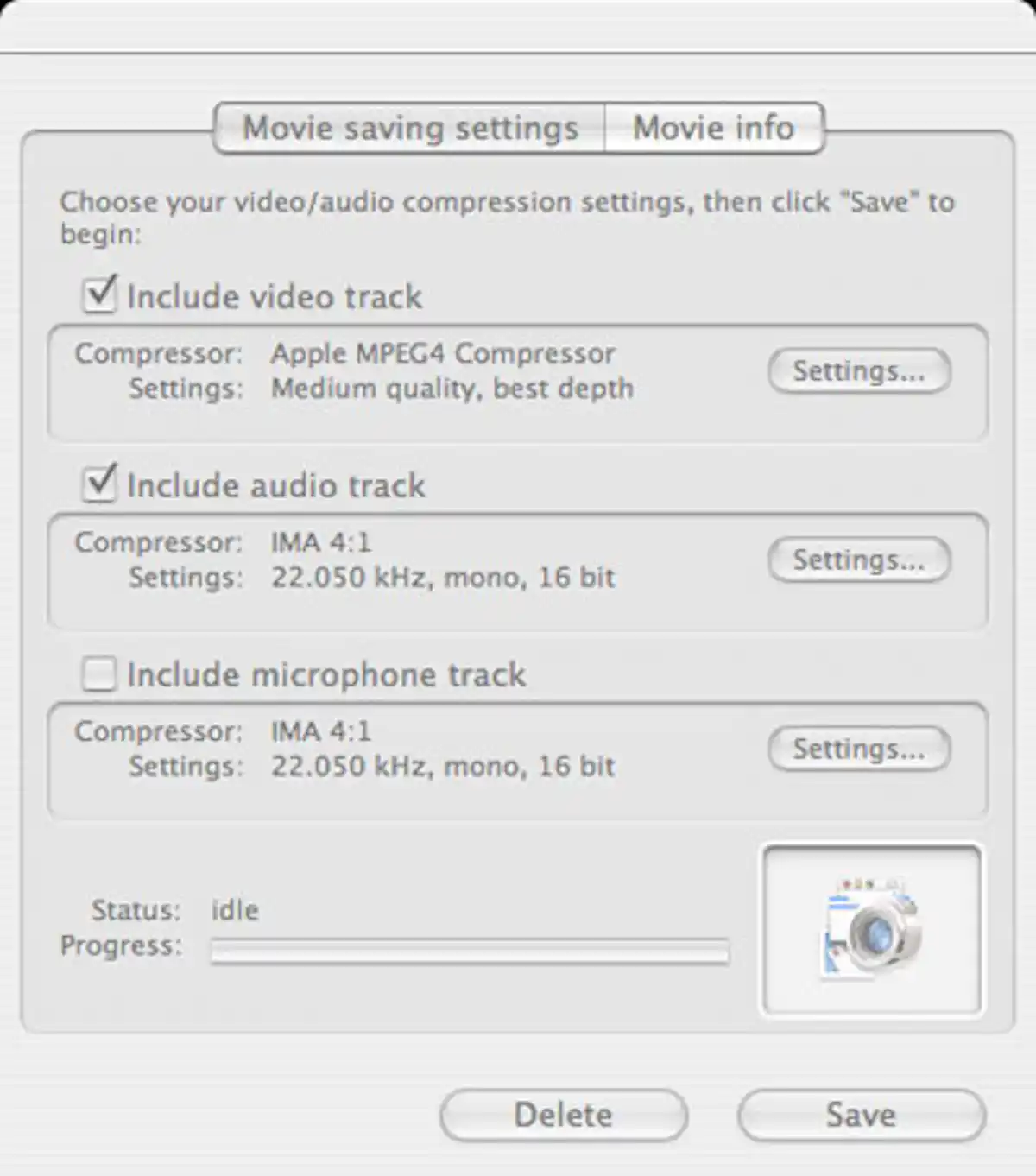Select the Movie saving settings tab
1036x1176 pixels.
tap(411, 128)
